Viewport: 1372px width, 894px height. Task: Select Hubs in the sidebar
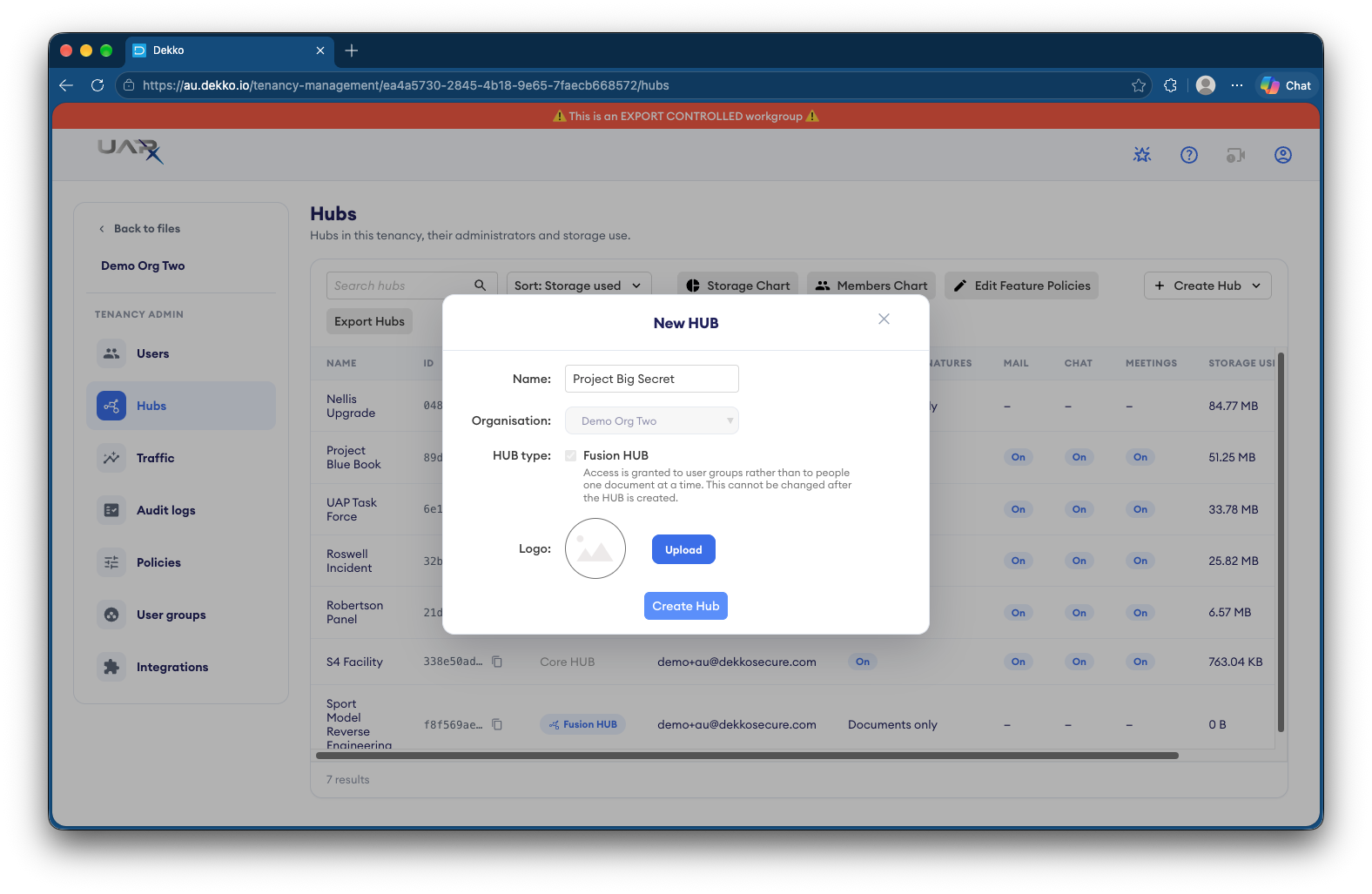point(181,406)
